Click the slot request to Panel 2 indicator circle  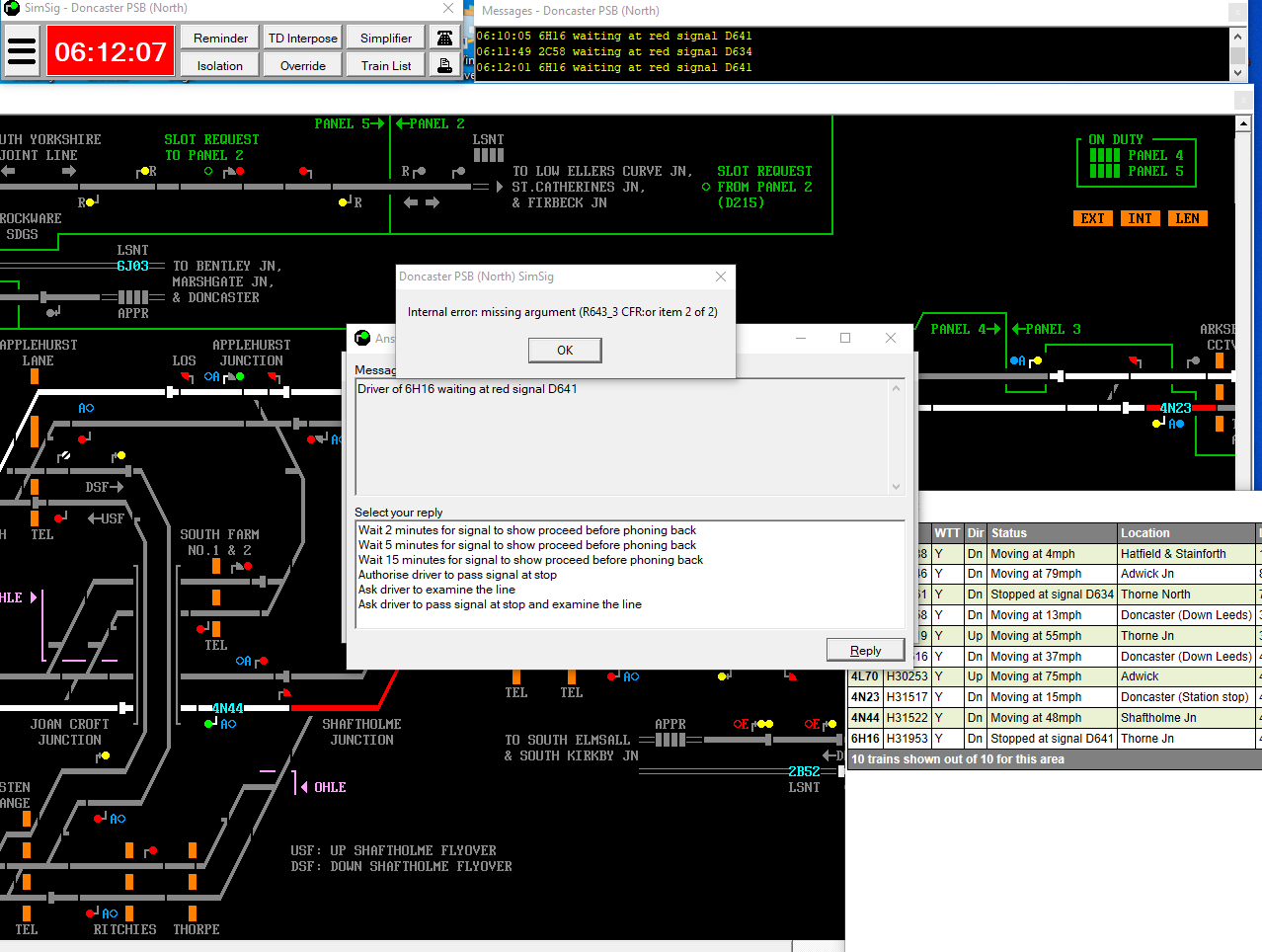pyautogui.click(x=208, y=171)
